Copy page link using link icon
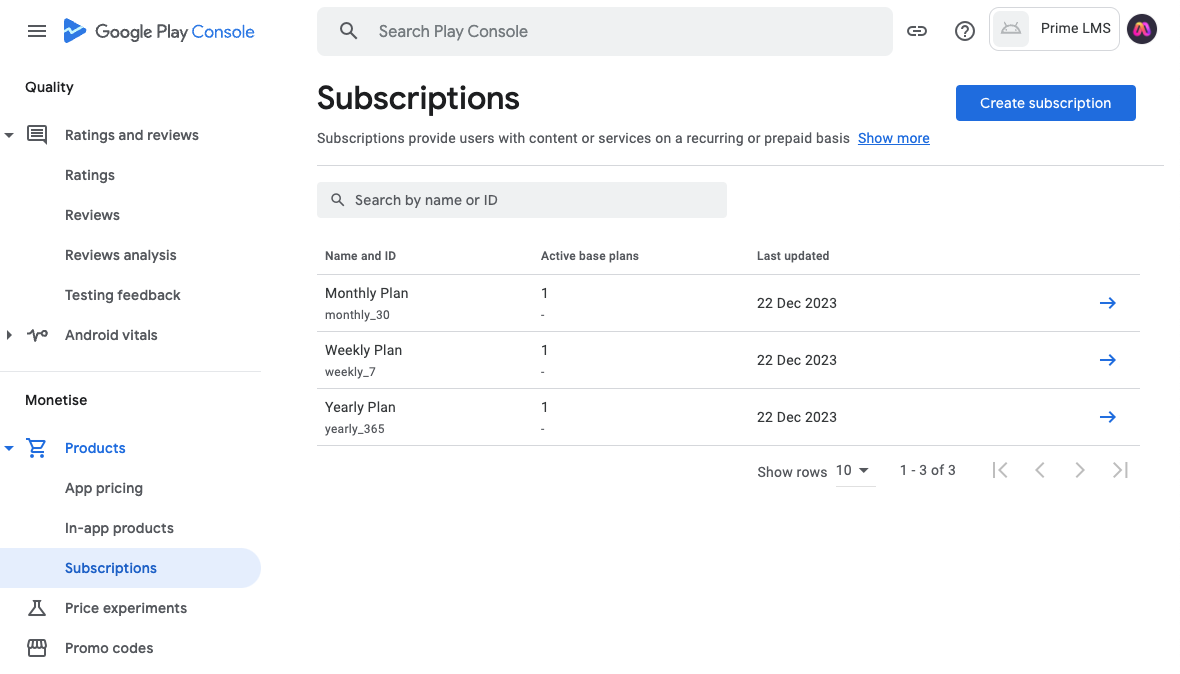The width and height of the screenshot is (1180, 674). coord(916,31)
